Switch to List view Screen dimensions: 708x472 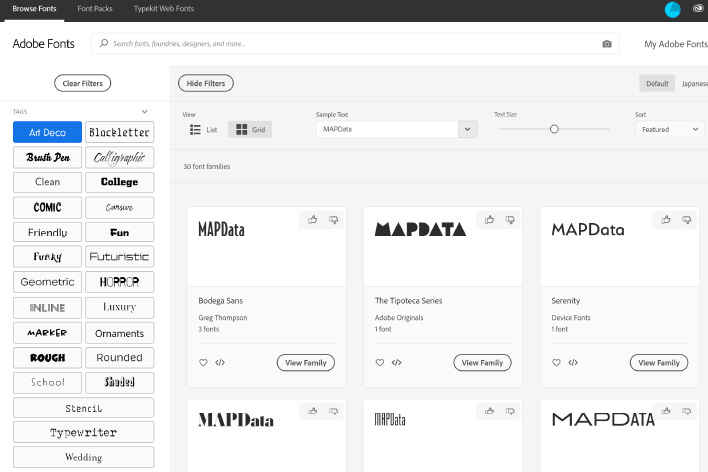[203, 130]
